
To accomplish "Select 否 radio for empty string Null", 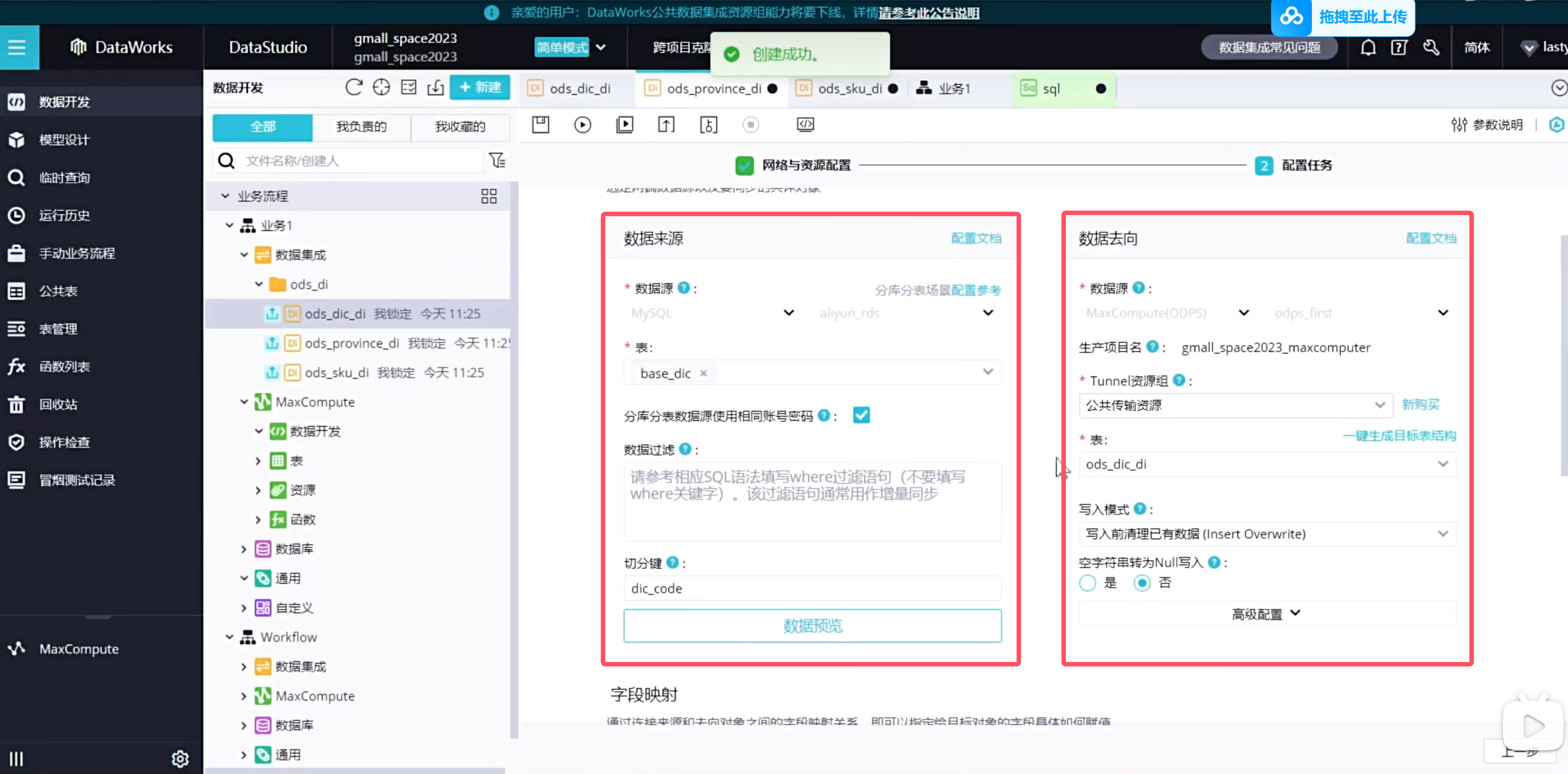I will pos(1142,583).
